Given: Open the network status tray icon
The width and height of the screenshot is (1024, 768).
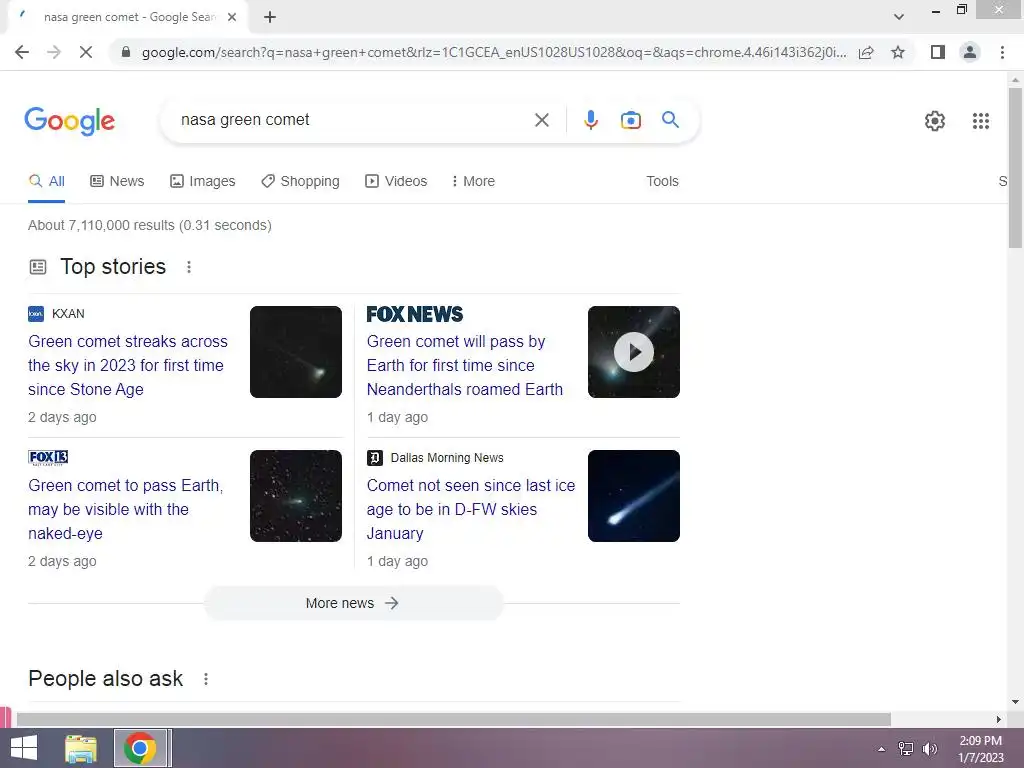Looking at the screenshot, I should (905, 749).
